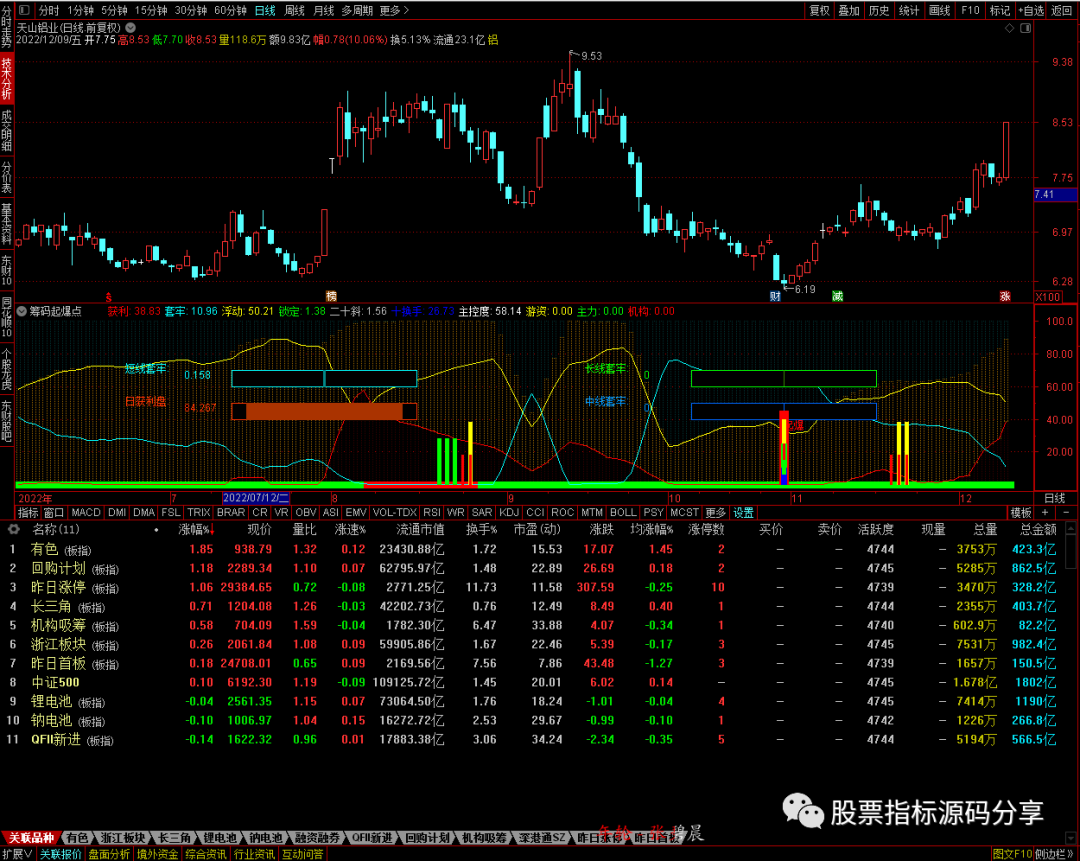Open F10 company info
The width and height of the screenshot is (1080, 861).
(x=970, y=10)
